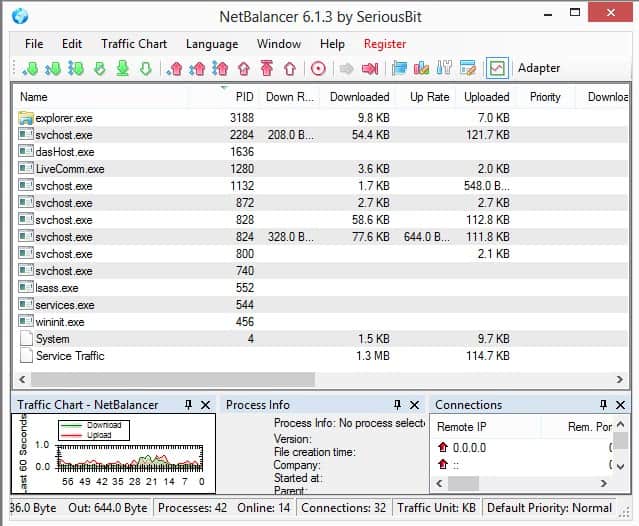Close the Process Info panel

coord(414,405)
